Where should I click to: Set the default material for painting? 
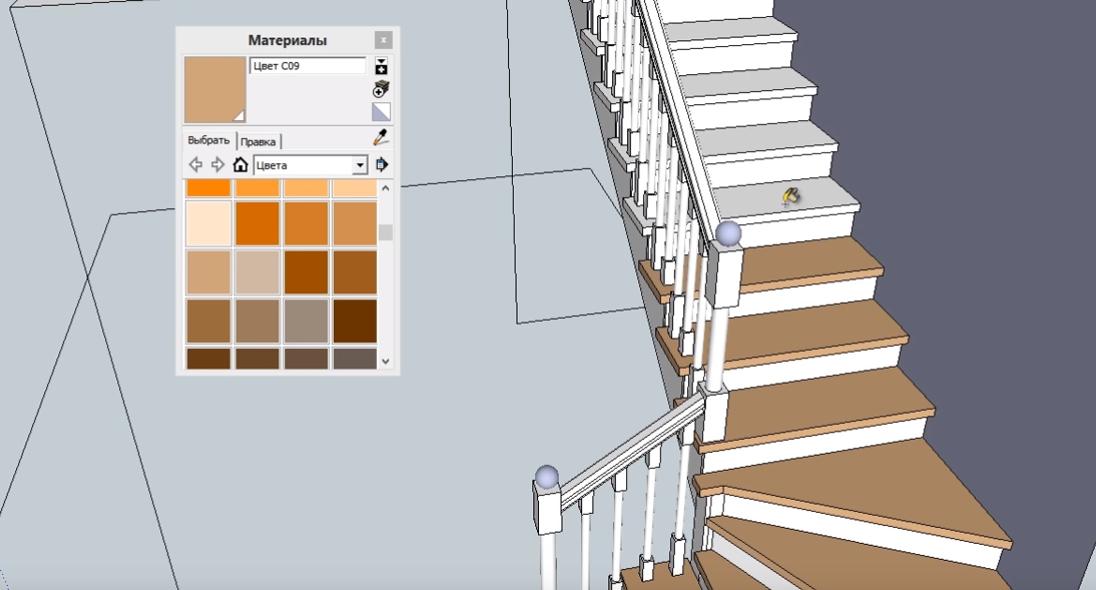pos(381,112)
